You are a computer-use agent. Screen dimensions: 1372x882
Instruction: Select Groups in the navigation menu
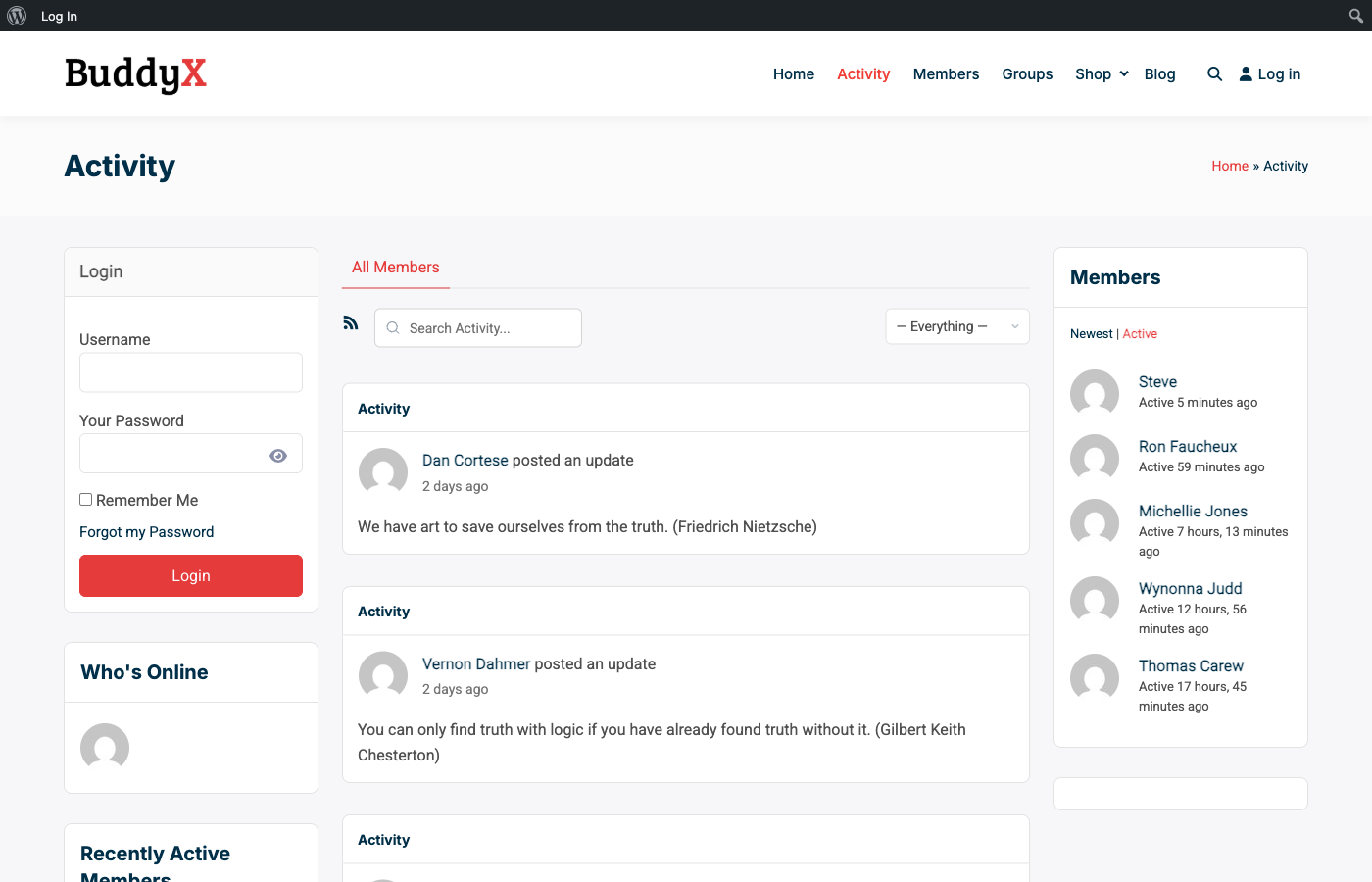(x=1027, y=73)
